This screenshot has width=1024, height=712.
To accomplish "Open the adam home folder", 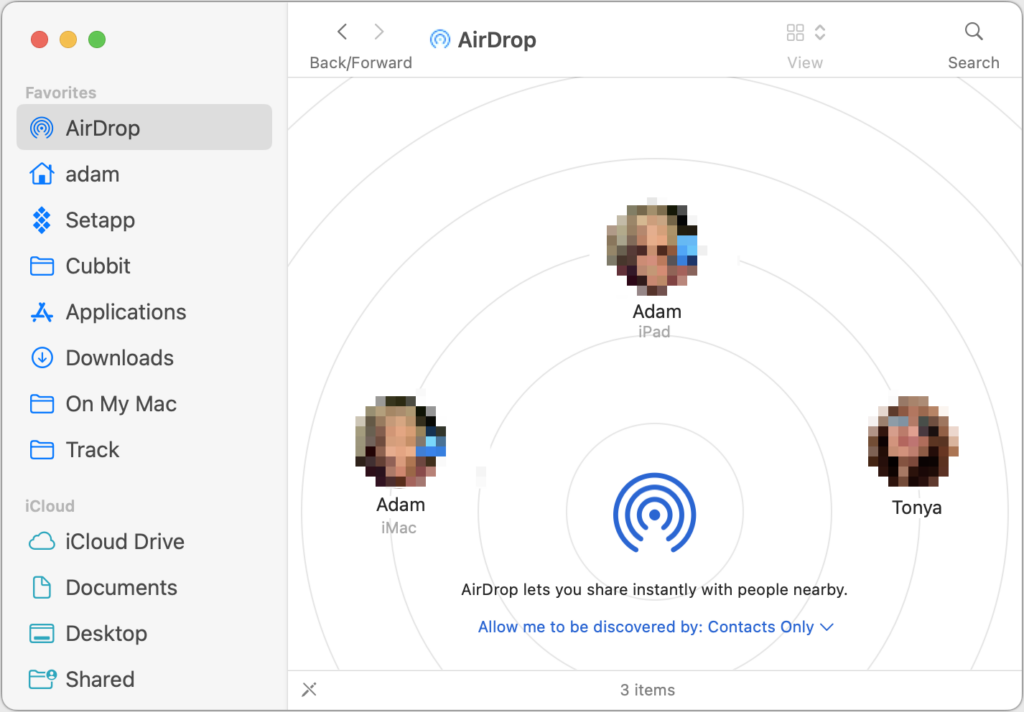I will point(91,174).
